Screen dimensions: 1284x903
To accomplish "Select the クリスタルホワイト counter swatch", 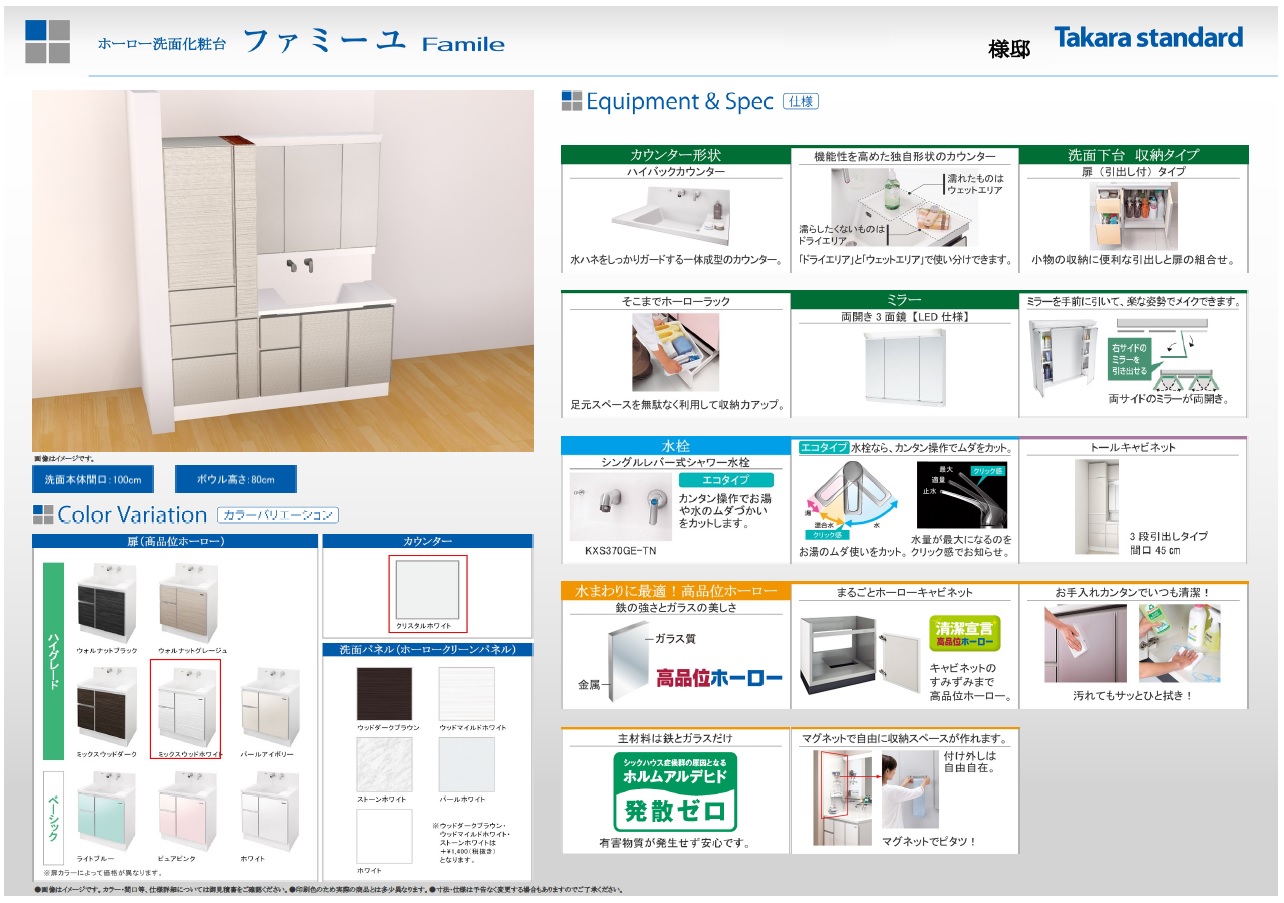I will 428,590.
